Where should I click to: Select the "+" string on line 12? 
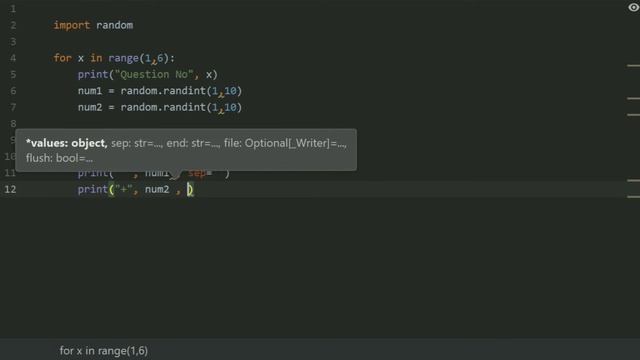(124, 189)
